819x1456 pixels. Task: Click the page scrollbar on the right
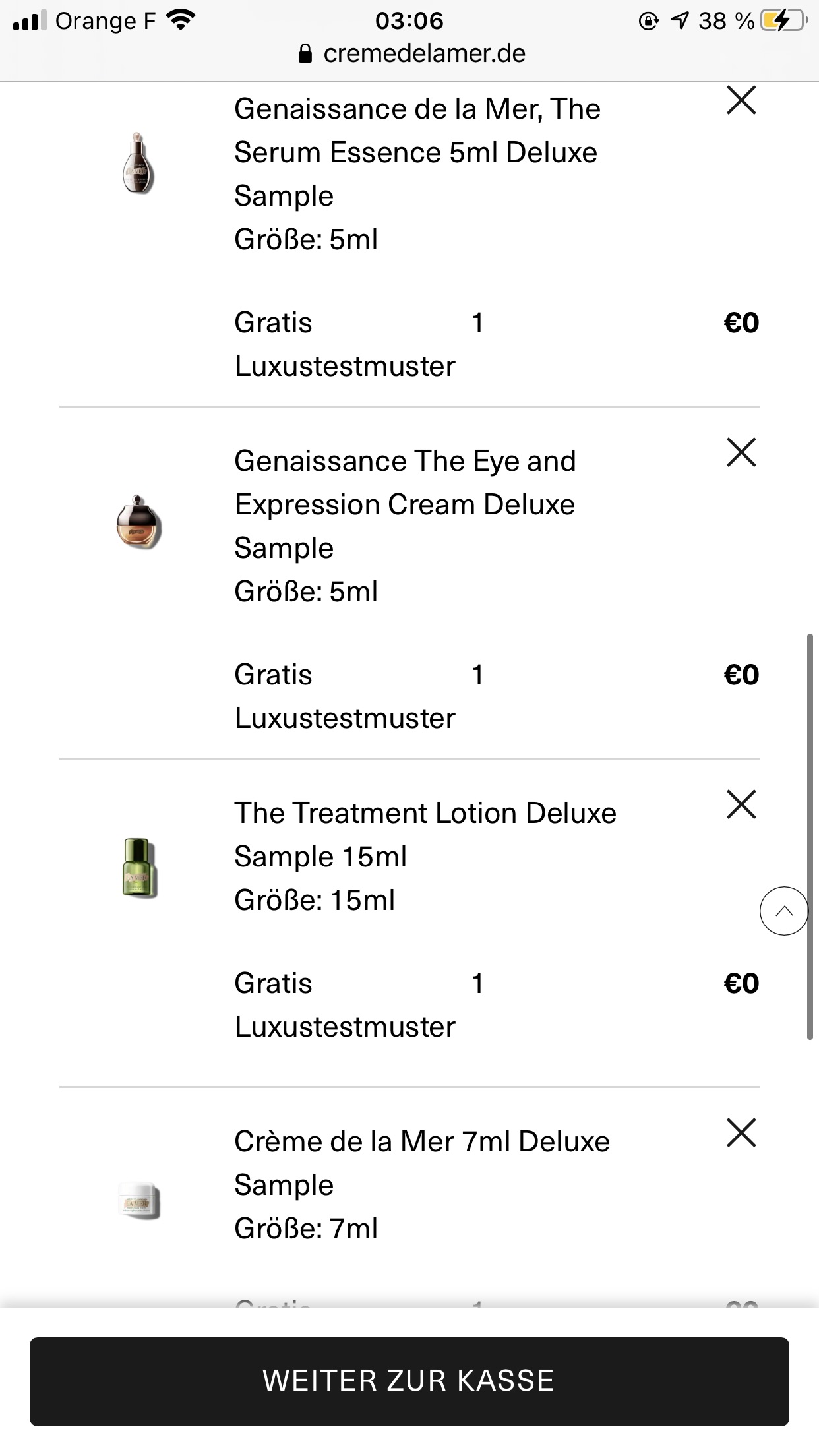810,836
